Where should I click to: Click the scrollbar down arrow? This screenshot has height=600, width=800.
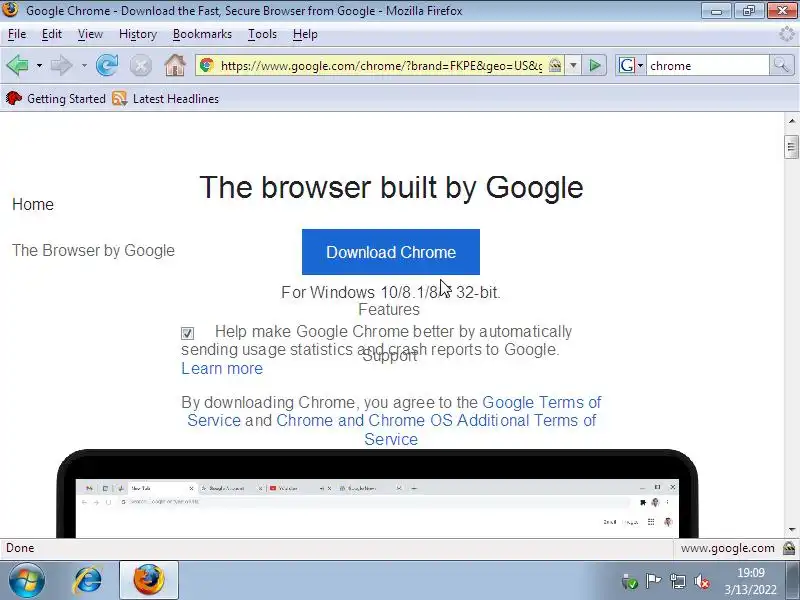point(791,530)
